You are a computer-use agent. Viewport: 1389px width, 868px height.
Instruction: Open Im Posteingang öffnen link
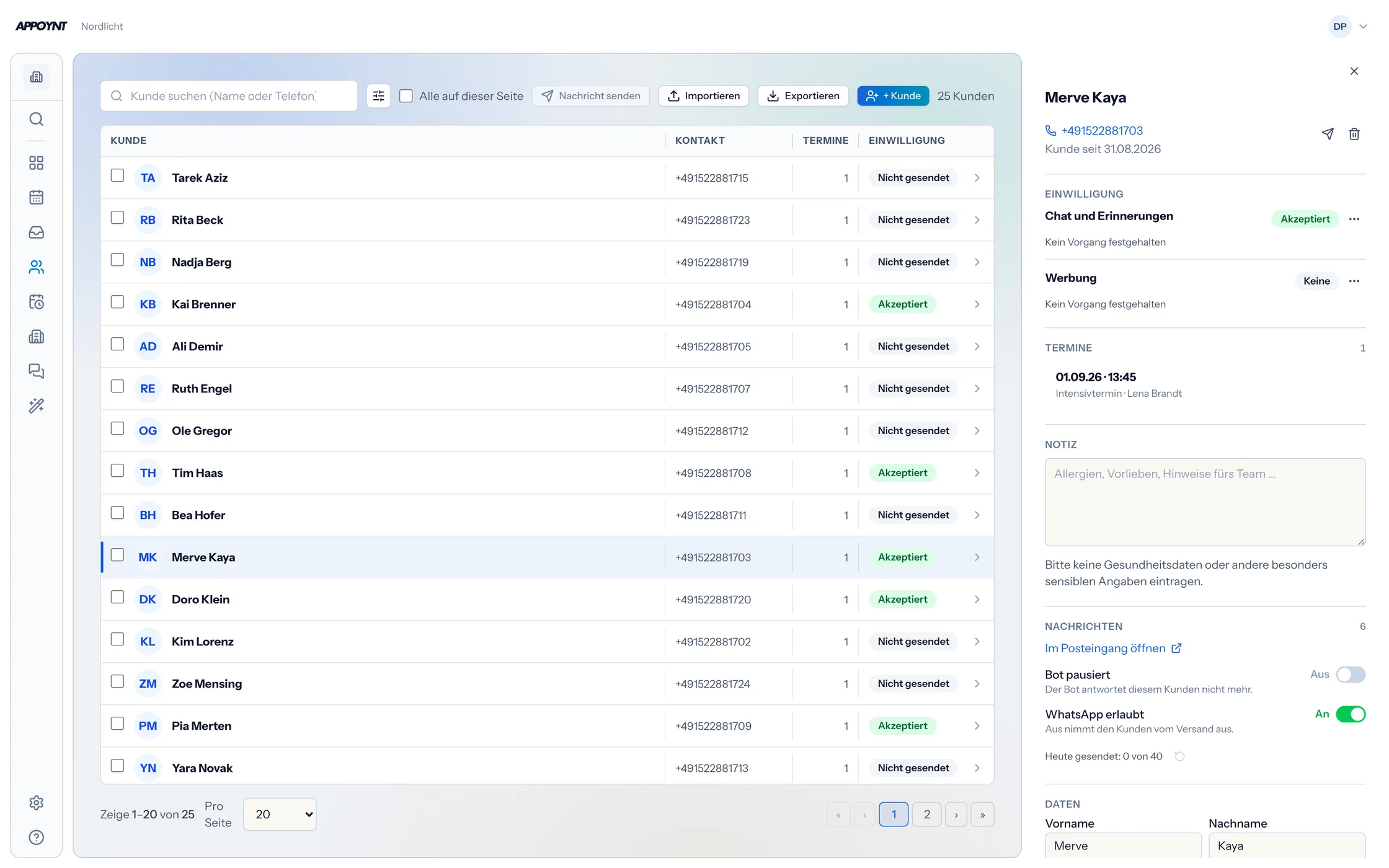click(x=1114, y=649)
